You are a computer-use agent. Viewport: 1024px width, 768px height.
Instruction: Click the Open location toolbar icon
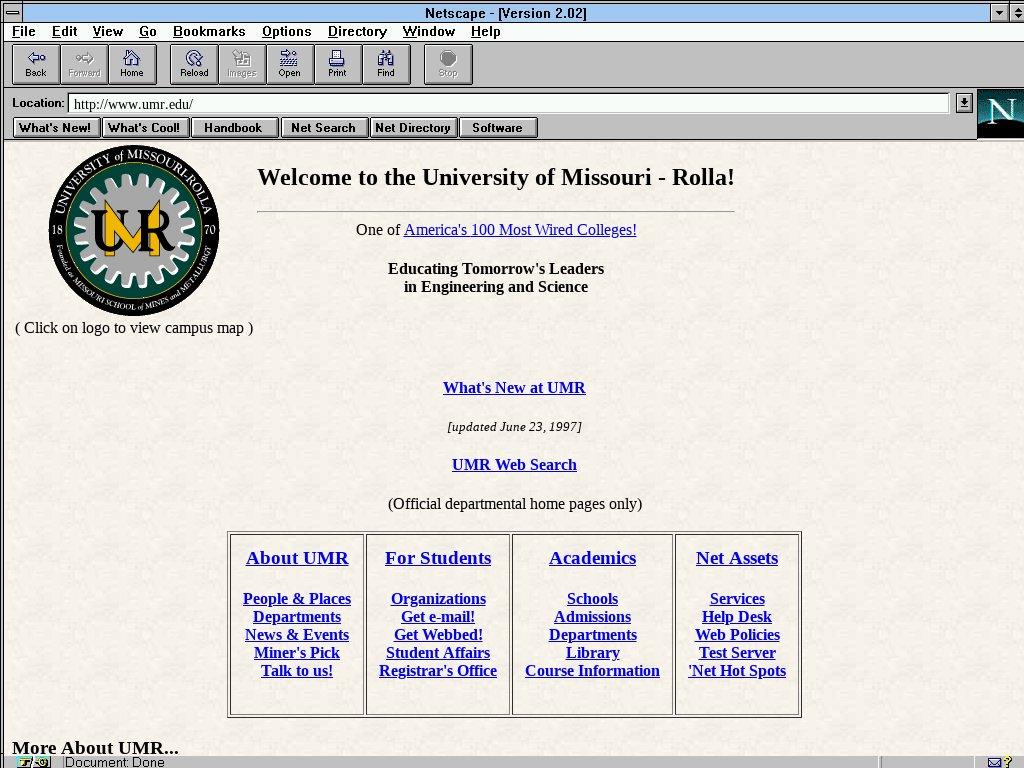[x=289, y=64]
